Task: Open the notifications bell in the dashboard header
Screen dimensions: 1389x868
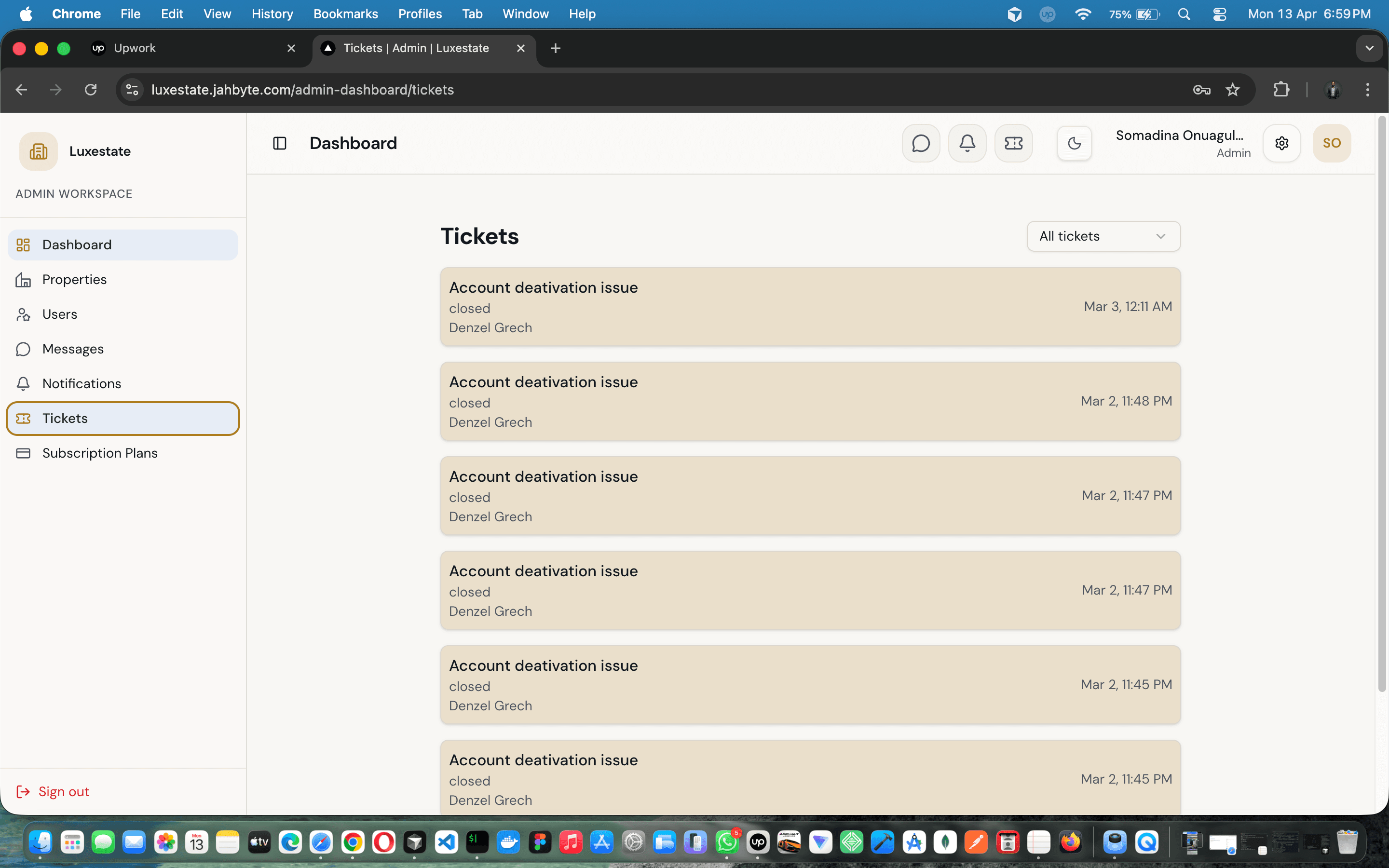Action: [x=967, y=143]
